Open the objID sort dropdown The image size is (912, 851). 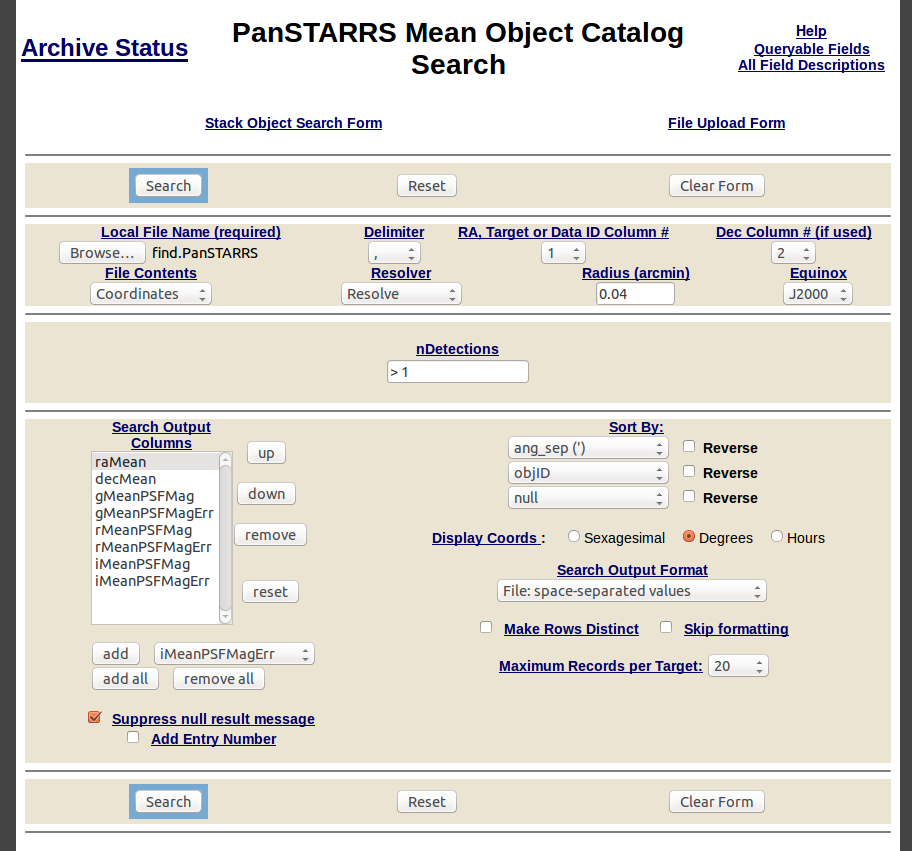click(x=588, y=473)
